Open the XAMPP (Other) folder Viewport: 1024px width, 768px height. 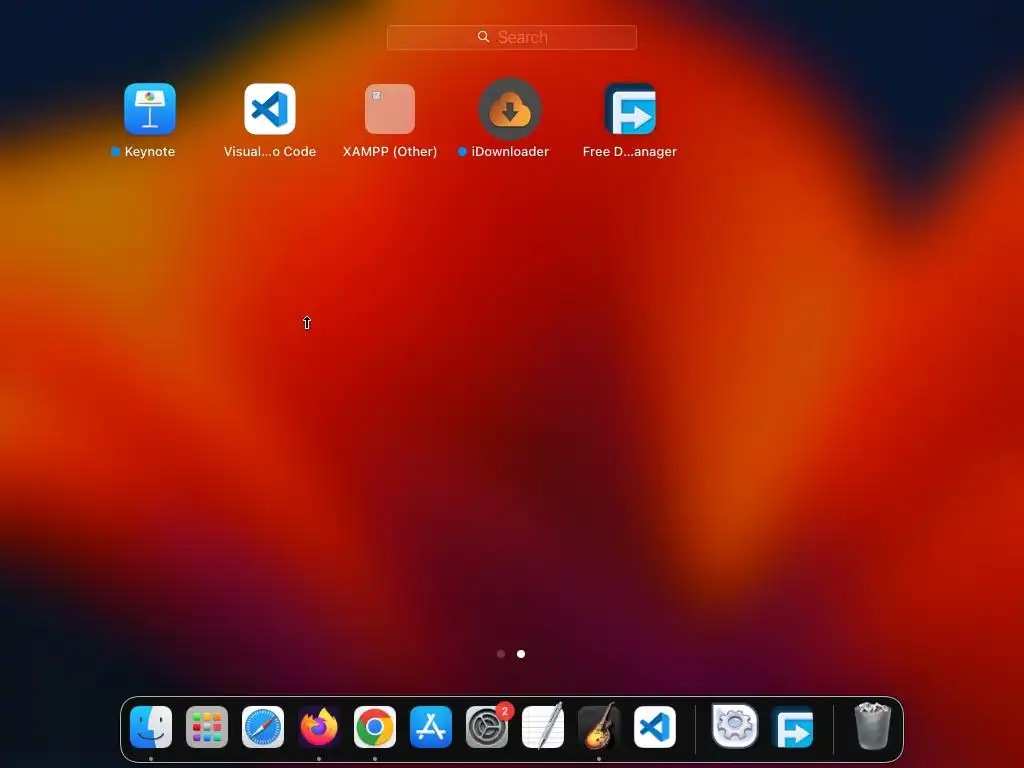(x=390, y=109)
